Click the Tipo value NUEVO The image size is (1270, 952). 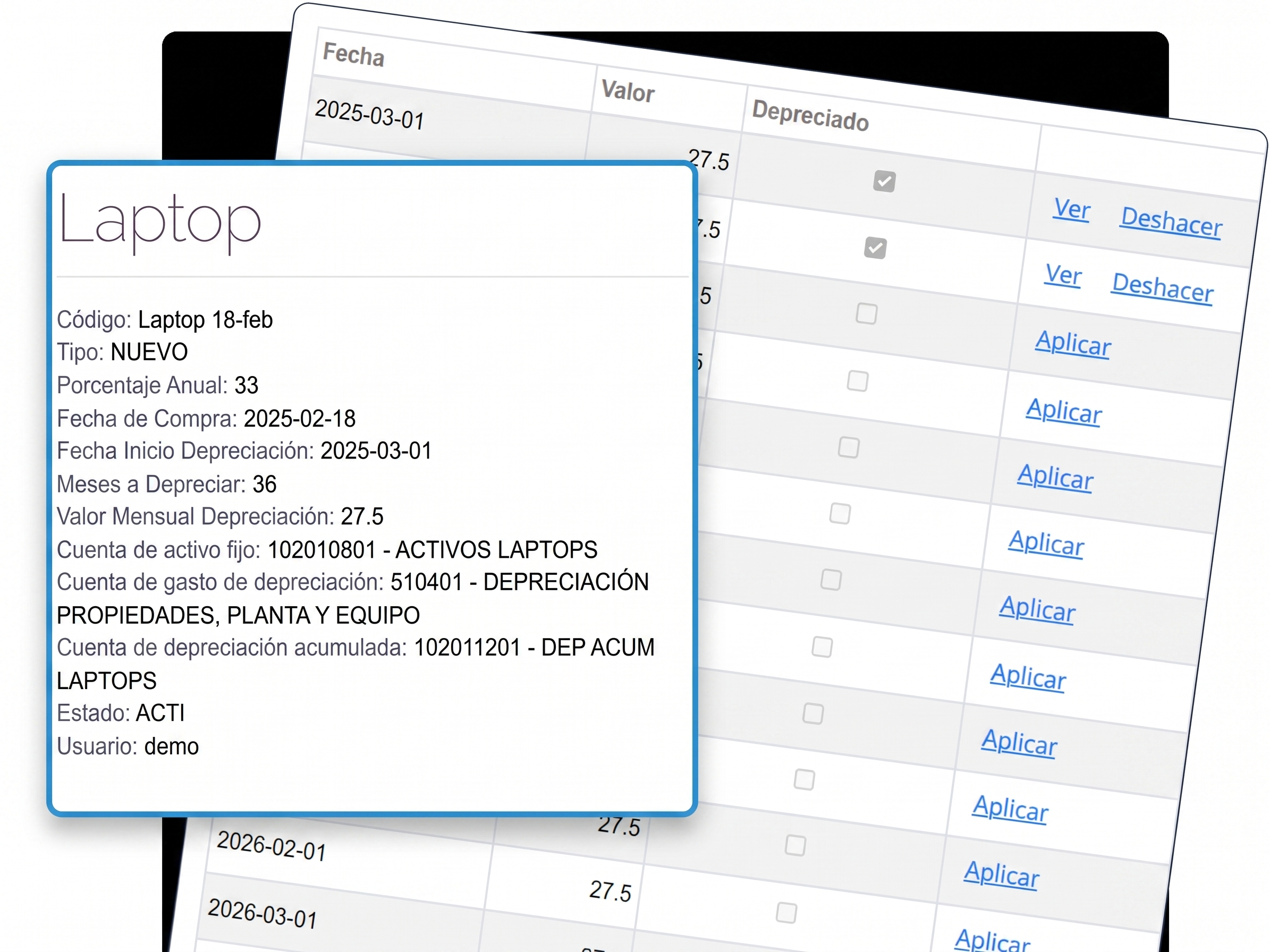tap(149, 352)
